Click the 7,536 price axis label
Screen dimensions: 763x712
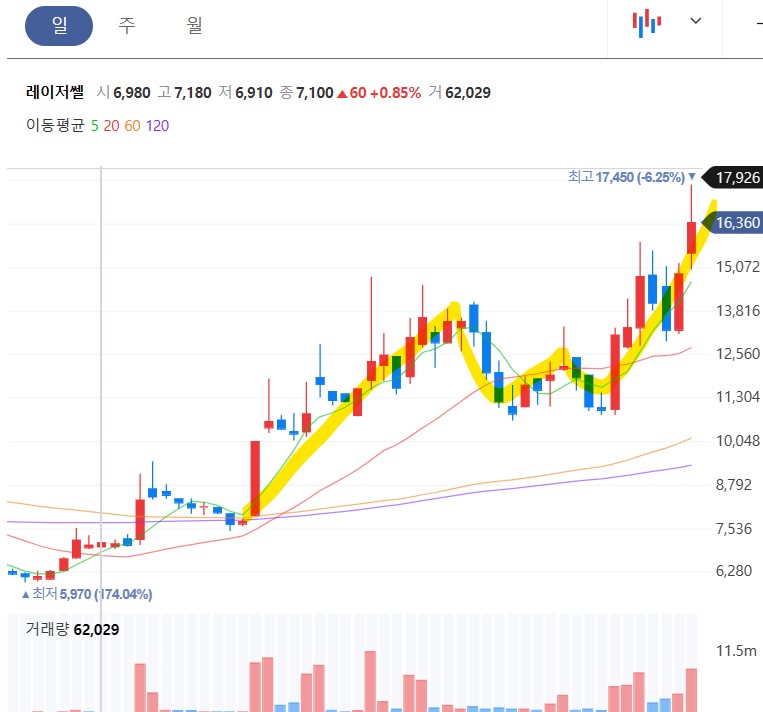[x=734, y=529]
